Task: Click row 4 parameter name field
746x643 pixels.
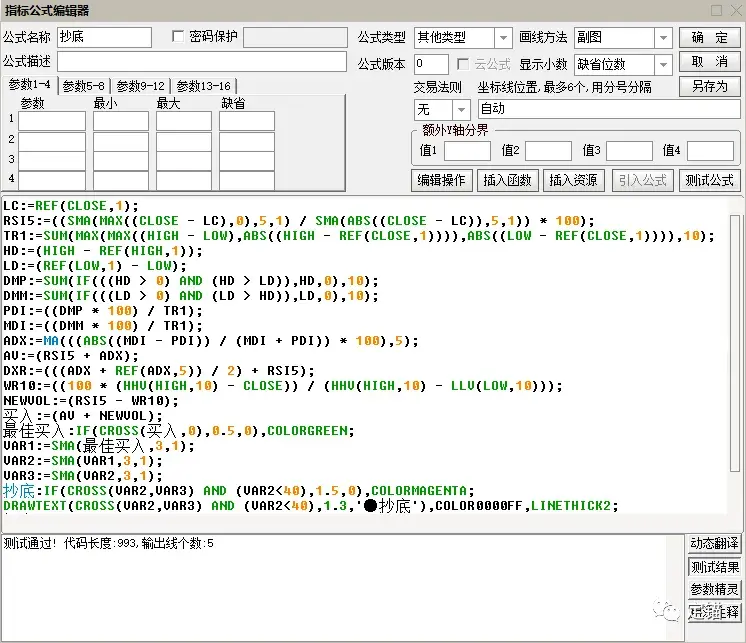Action: point(52,181)
